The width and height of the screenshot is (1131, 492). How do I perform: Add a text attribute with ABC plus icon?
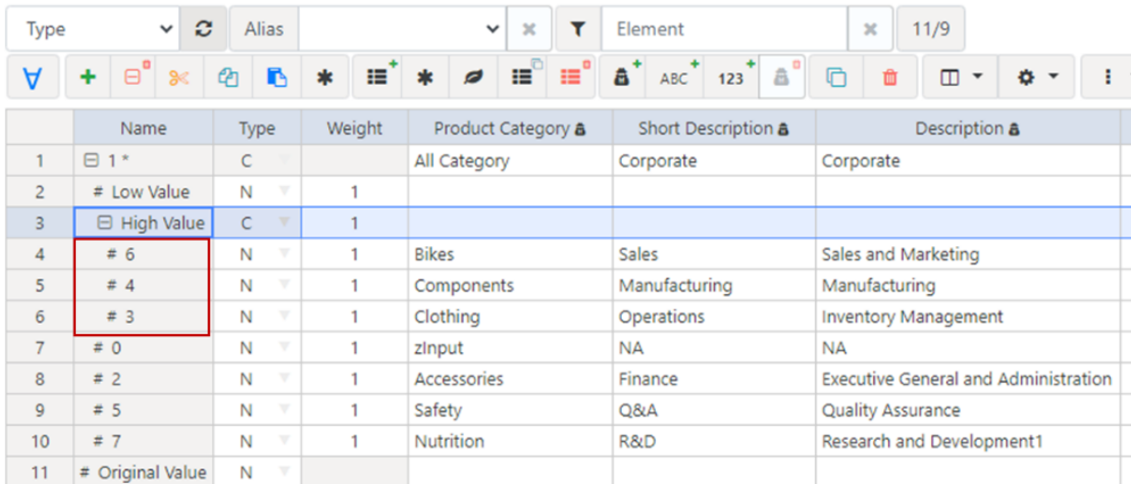pyautogui.click(x=674, y=77)
